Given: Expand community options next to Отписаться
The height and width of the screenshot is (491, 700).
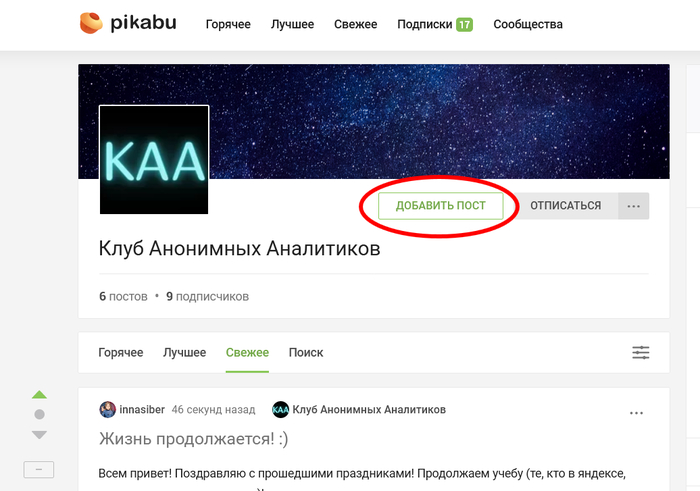Looking at the screenshot, I should pyautogui.click(x=633, y=206).
